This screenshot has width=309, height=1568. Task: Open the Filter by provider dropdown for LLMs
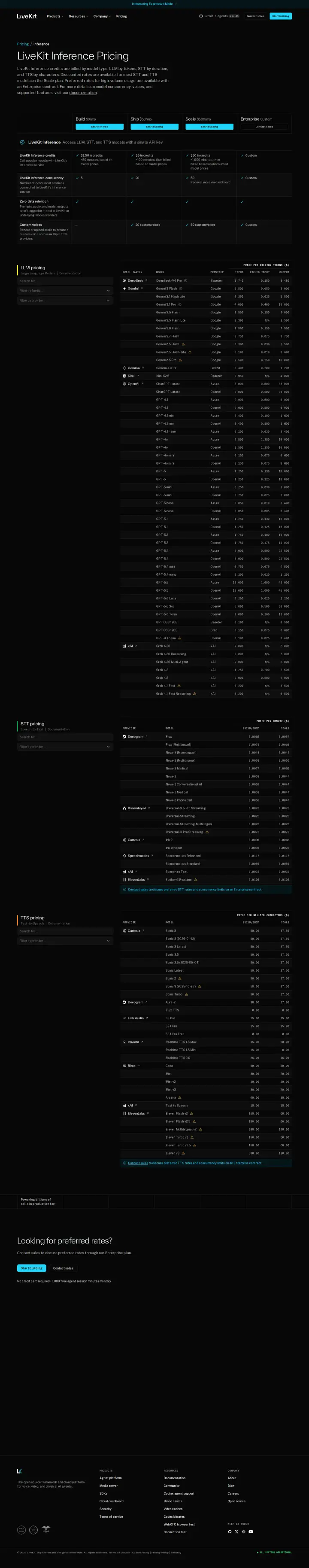[x=65, y=301]
